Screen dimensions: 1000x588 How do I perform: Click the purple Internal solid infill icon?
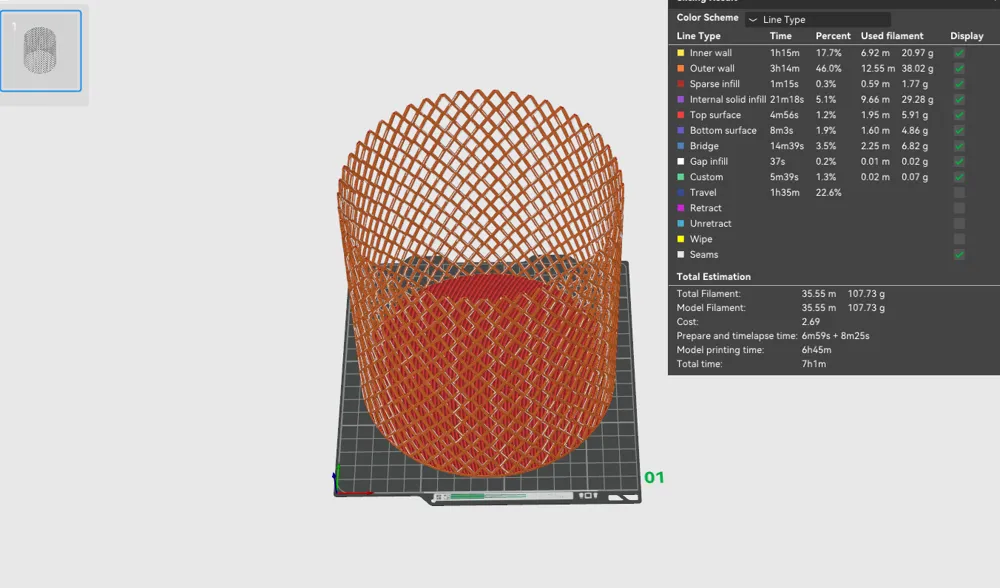pyautogui.click(x=682, y=99)
